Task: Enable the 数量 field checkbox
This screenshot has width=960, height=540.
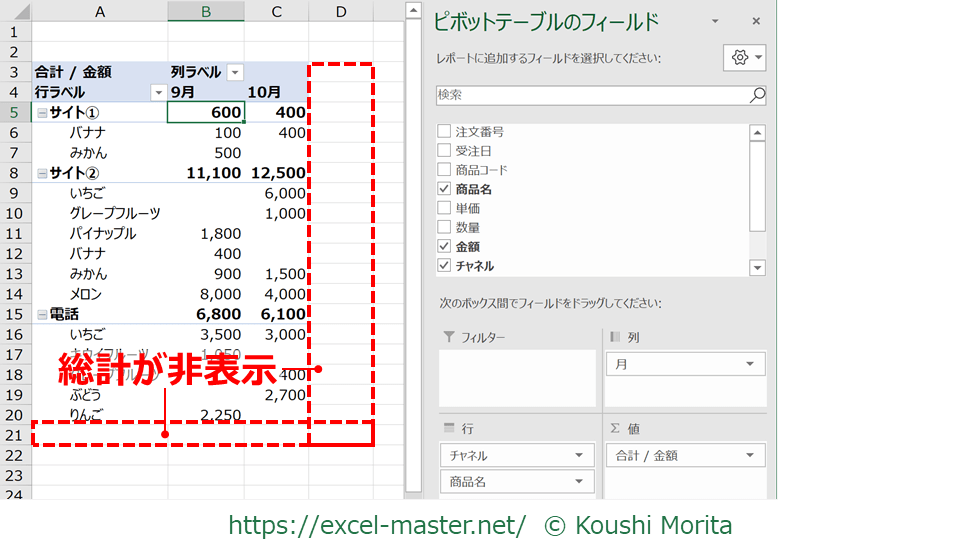Action: (444, 228)
